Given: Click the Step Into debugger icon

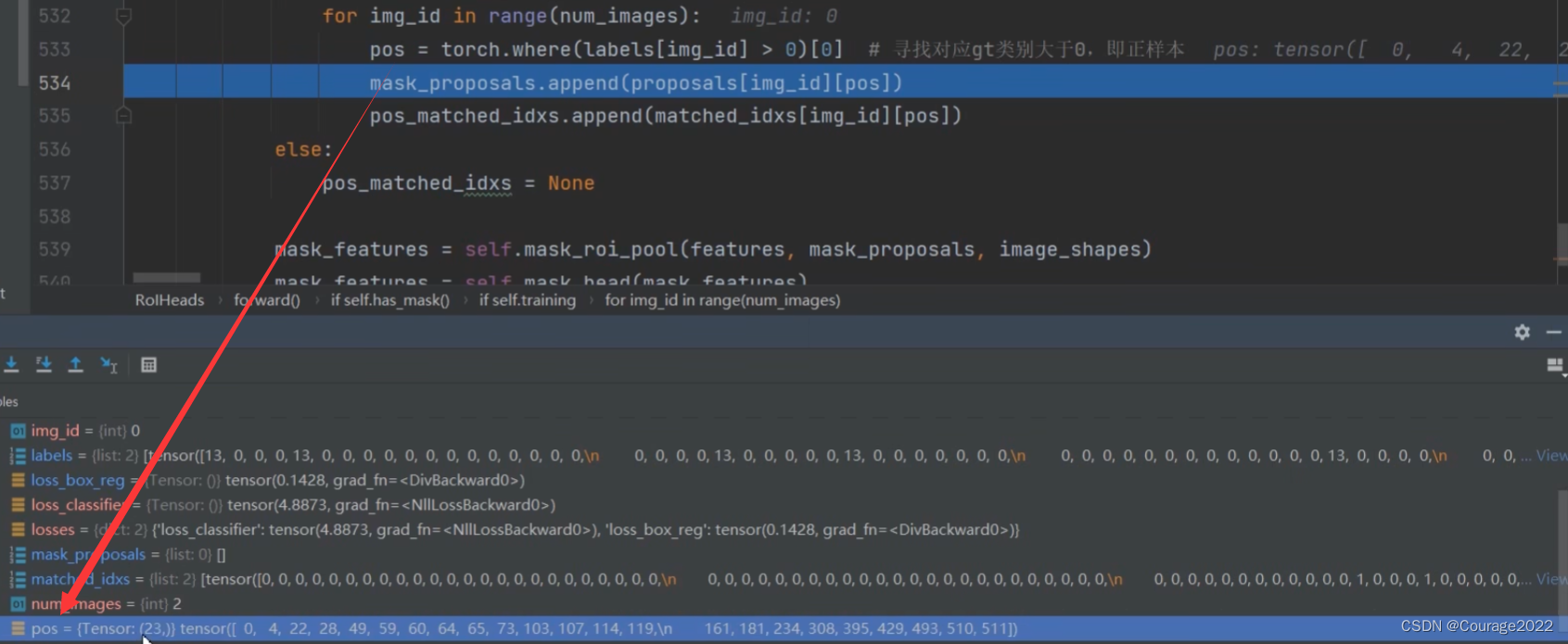Looking at the screenshot, I should [11, 364].
